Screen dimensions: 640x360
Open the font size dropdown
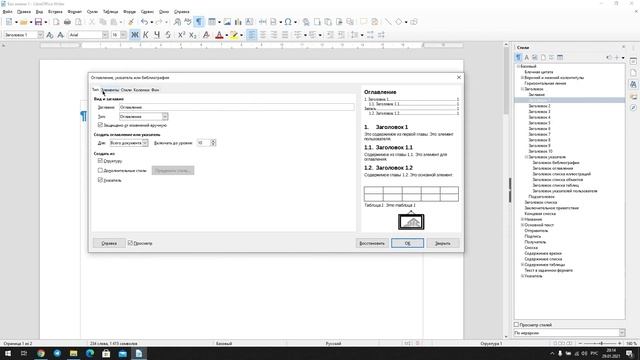pyautogui.click(x=124, y=35)
